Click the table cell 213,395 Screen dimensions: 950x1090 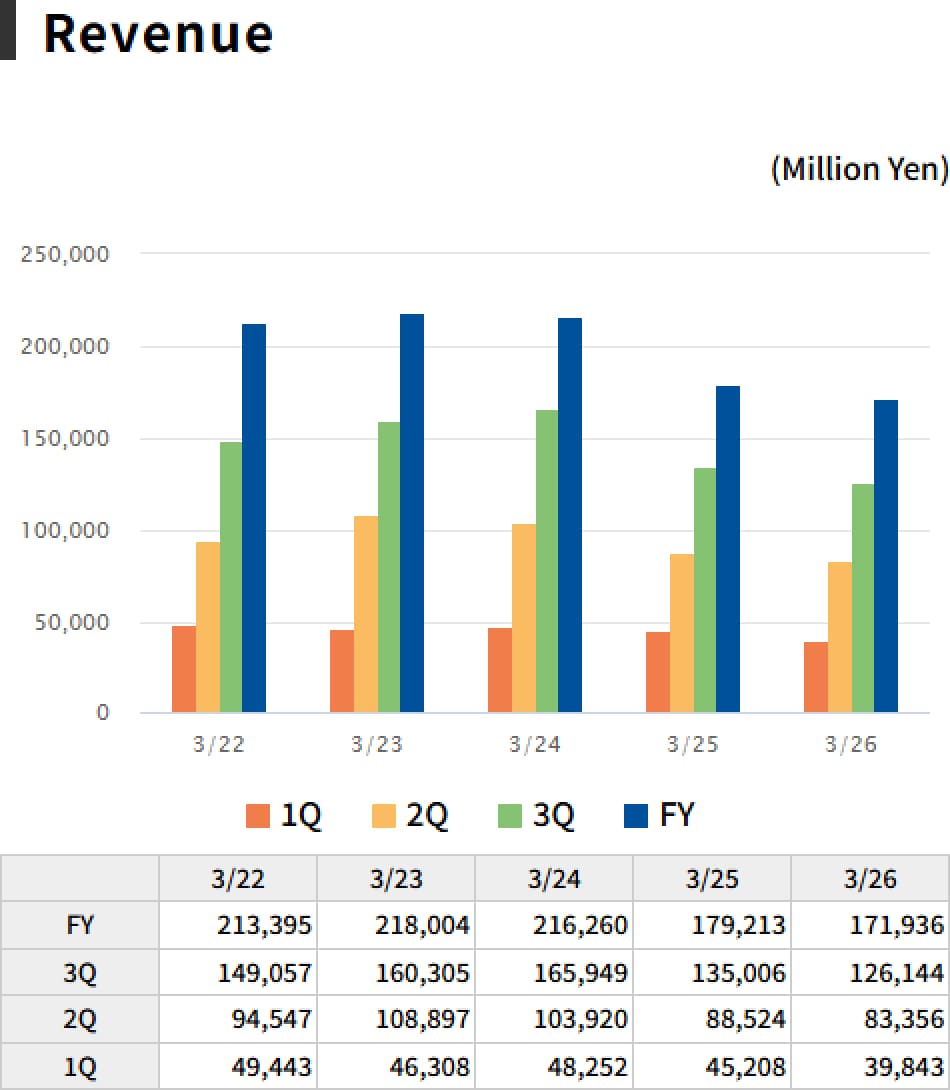coord(238,925)
